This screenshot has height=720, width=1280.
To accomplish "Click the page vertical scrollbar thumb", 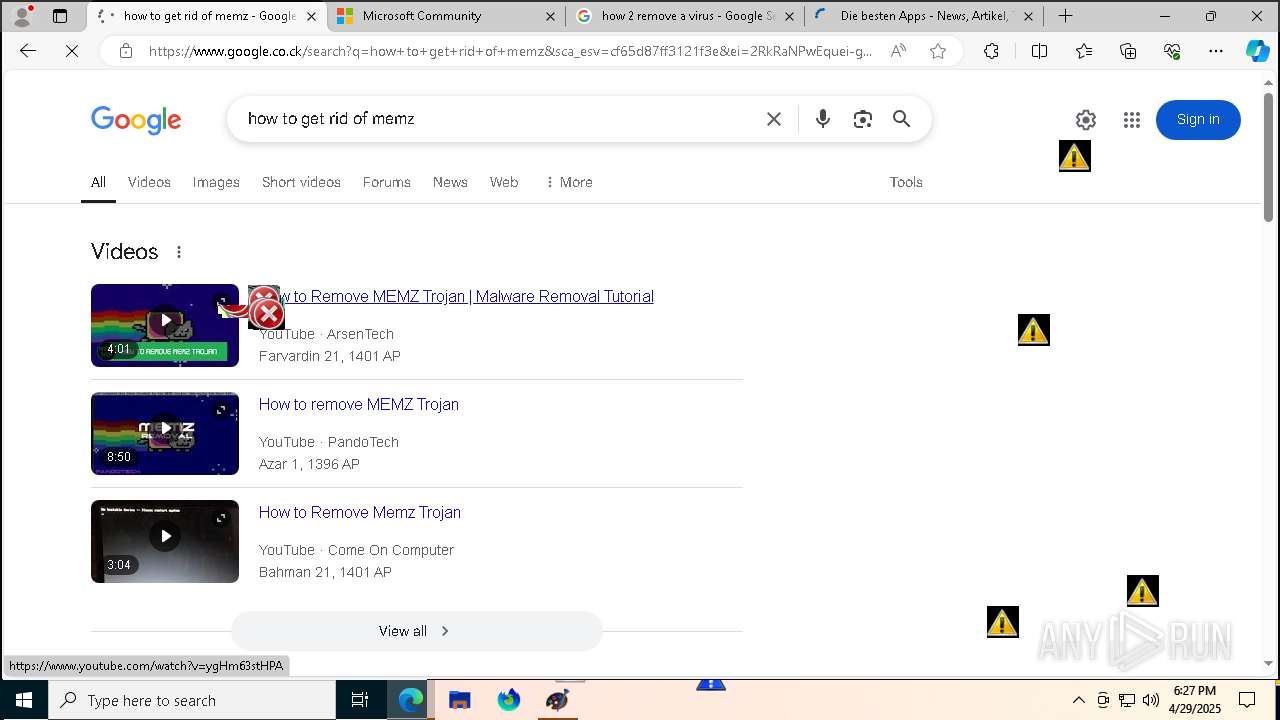I will [x=1269, y=155].
